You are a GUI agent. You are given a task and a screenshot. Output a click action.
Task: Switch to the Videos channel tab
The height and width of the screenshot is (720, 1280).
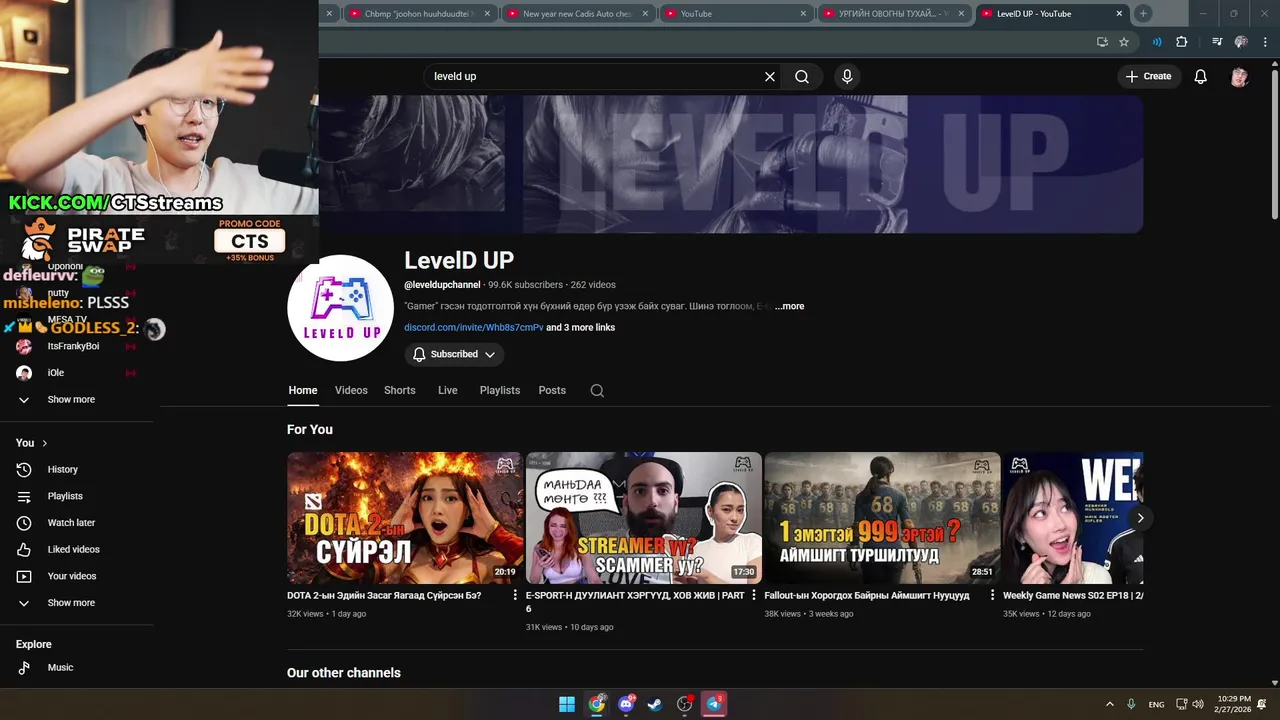351,391
